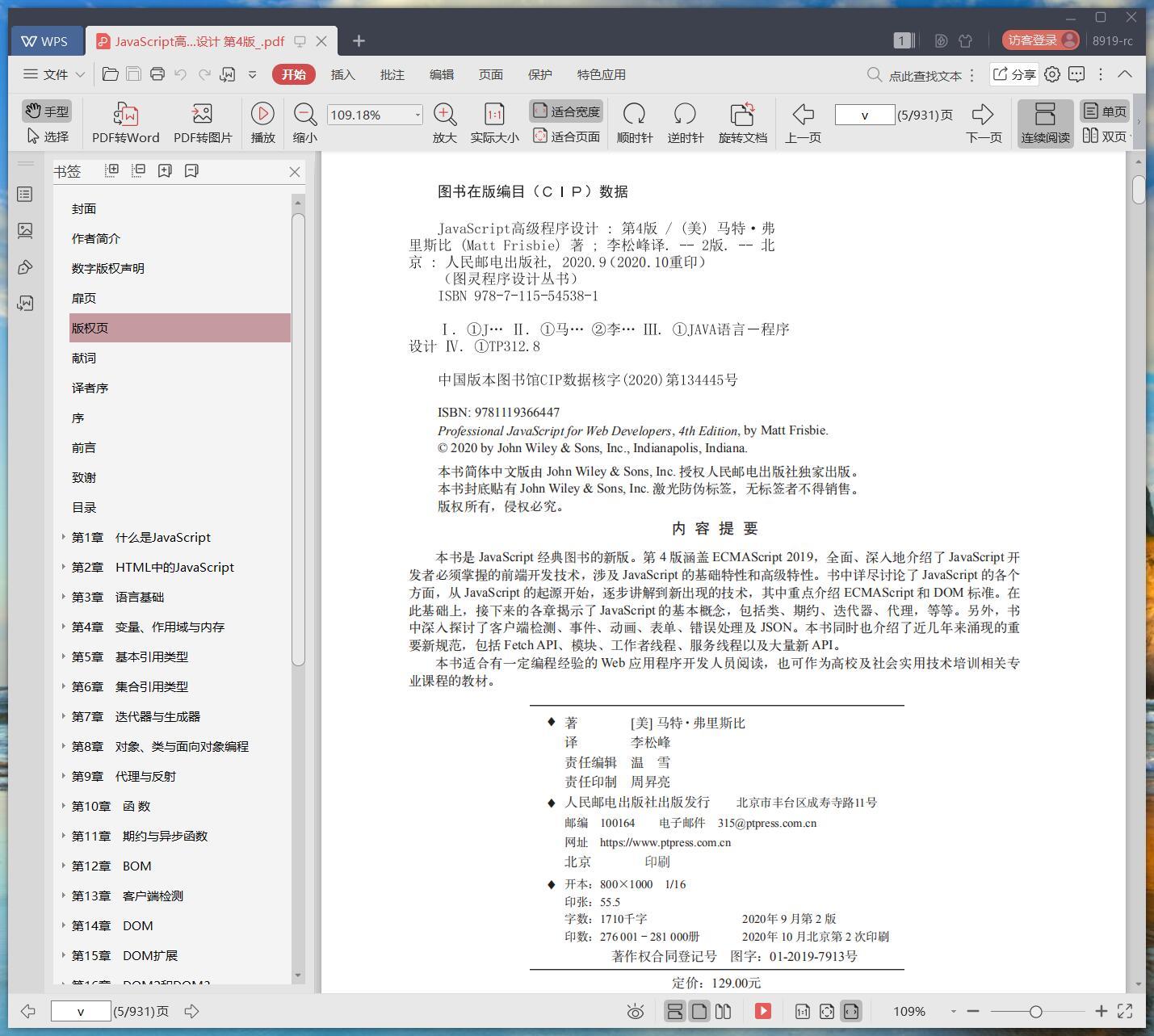
Task: Start slideshow playback (播放)
Action: coord(262,123)
